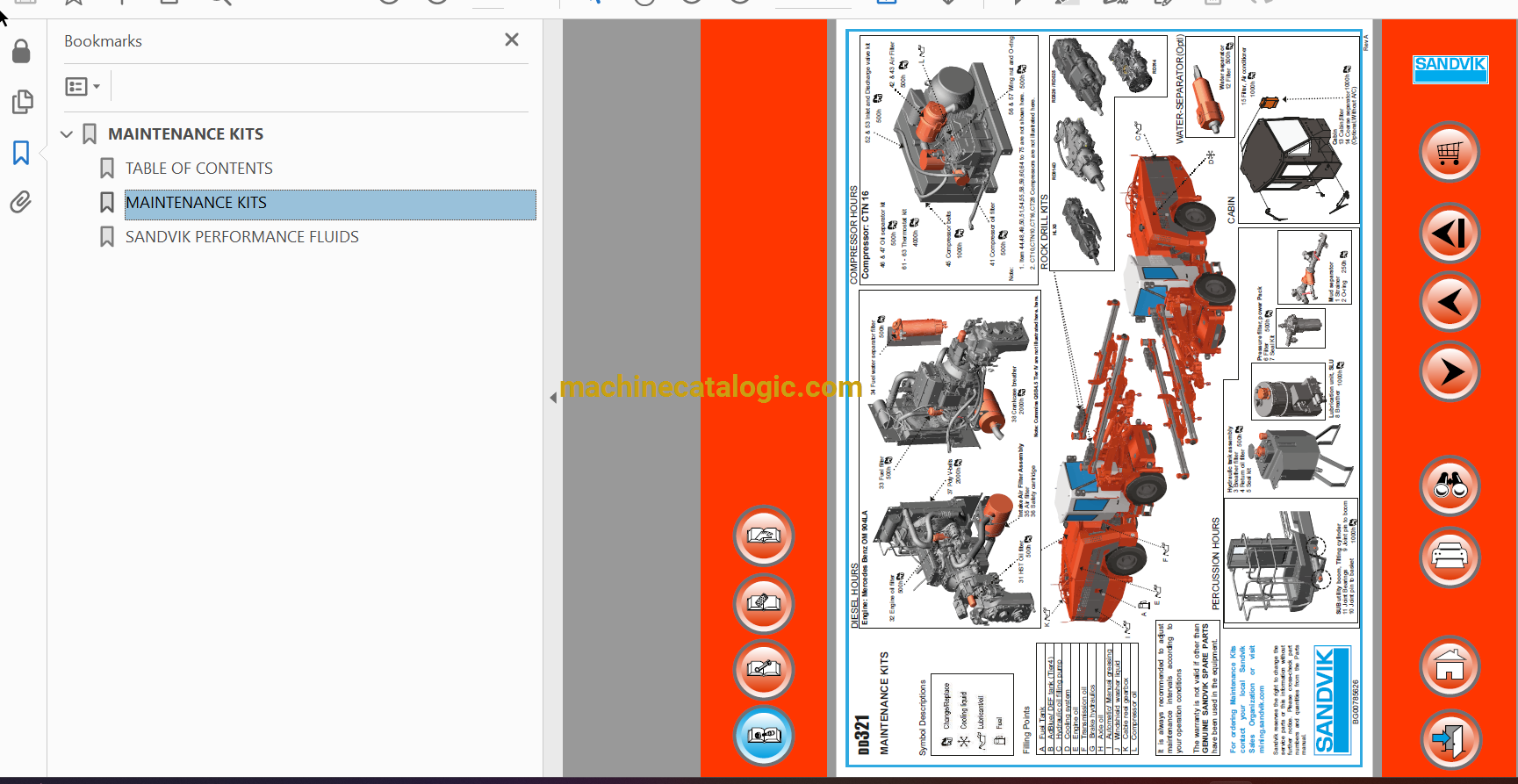Go to previous page arrow button
1518x784 pixels.
click(x=1450, y=302)
